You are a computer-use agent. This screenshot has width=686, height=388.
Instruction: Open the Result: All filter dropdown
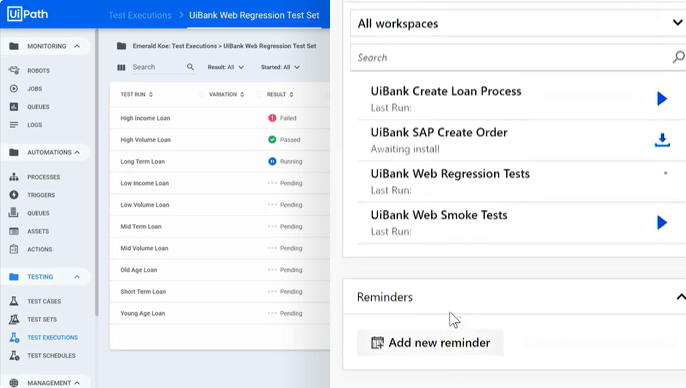[x=225, y=67]
